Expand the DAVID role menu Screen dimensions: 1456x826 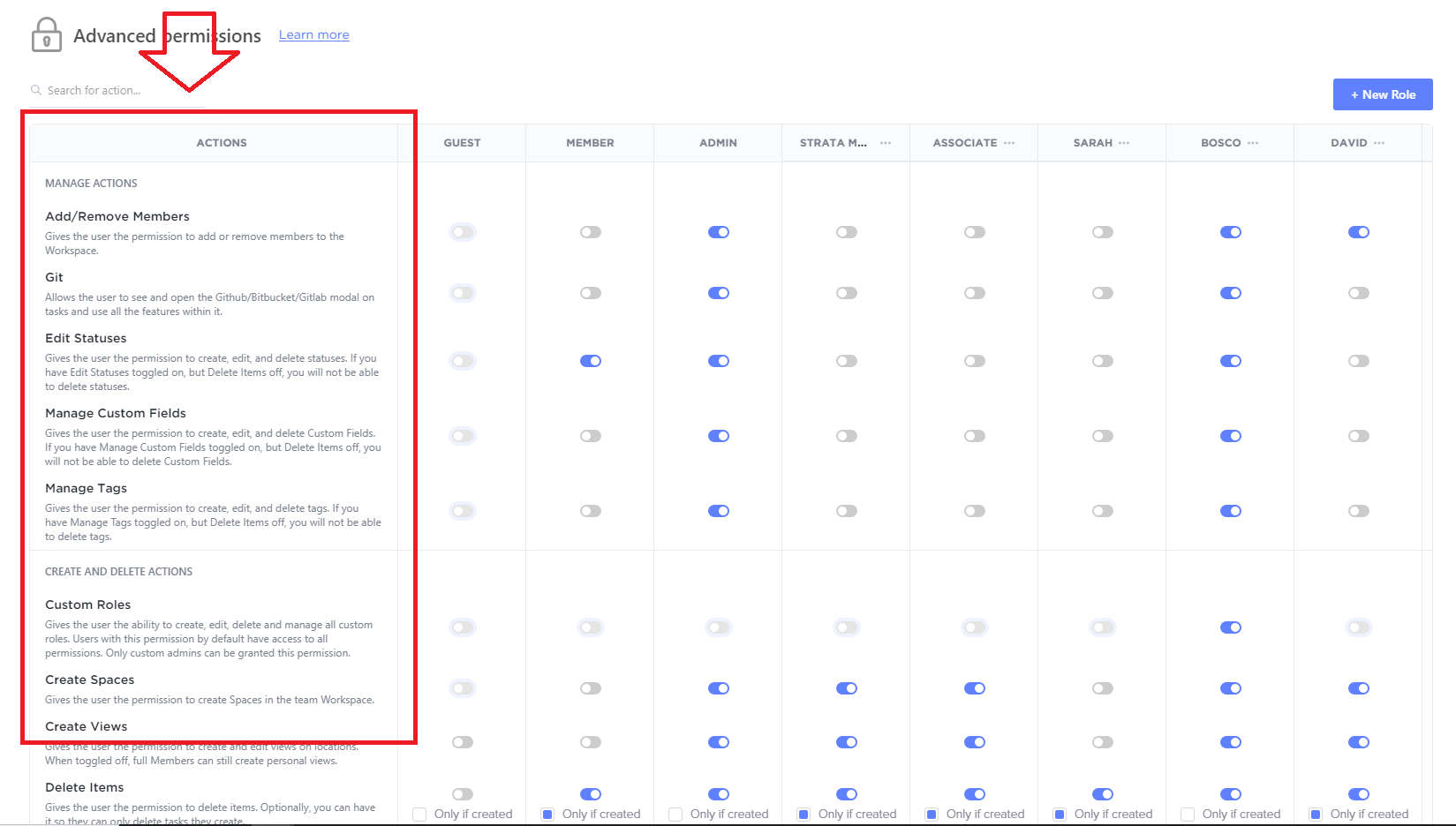pos(1381,142)
